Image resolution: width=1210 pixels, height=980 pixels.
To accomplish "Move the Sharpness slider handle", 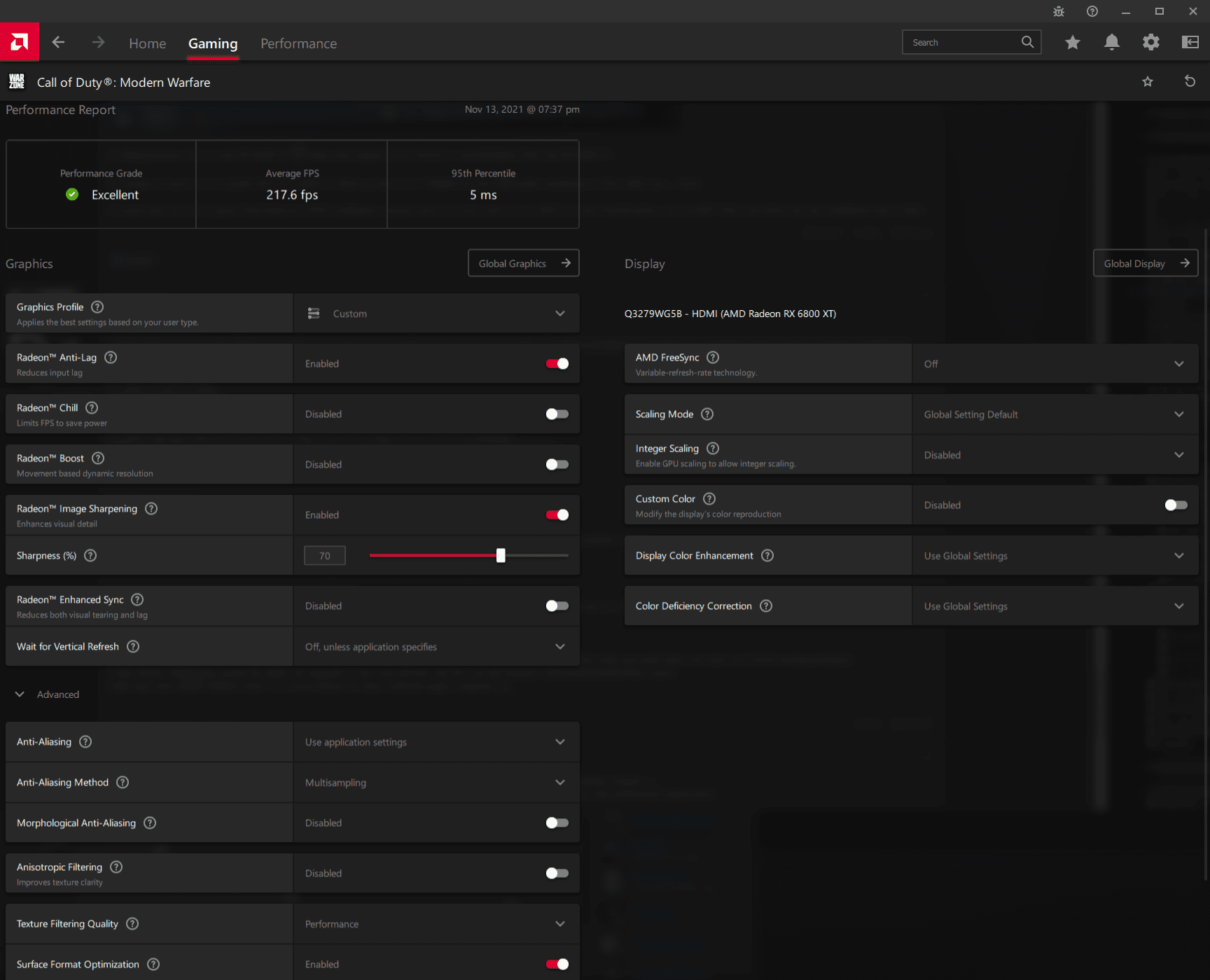I will [501, 555].
